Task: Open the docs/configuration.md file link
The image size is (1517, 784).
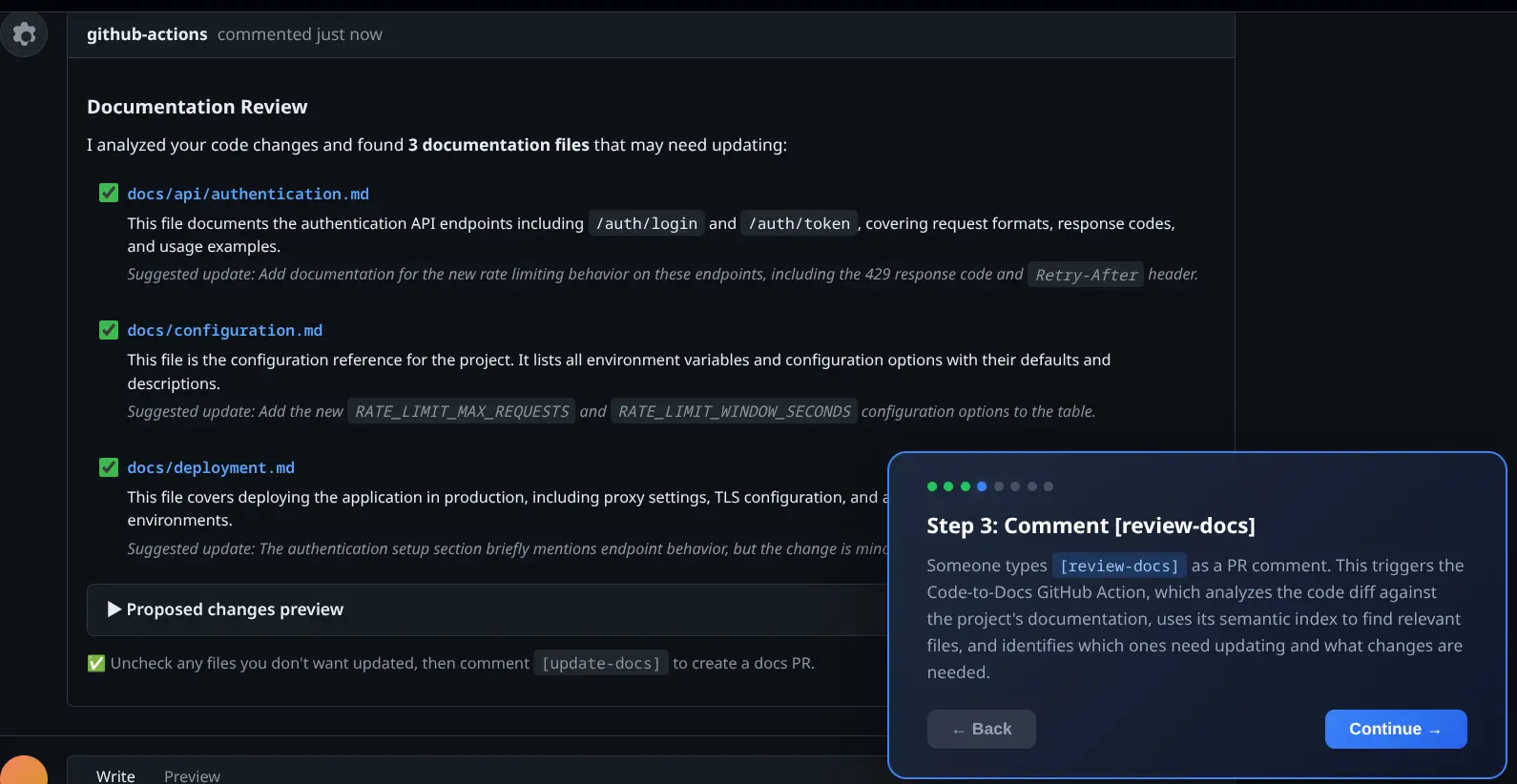Action: click(x=225, y=330)
